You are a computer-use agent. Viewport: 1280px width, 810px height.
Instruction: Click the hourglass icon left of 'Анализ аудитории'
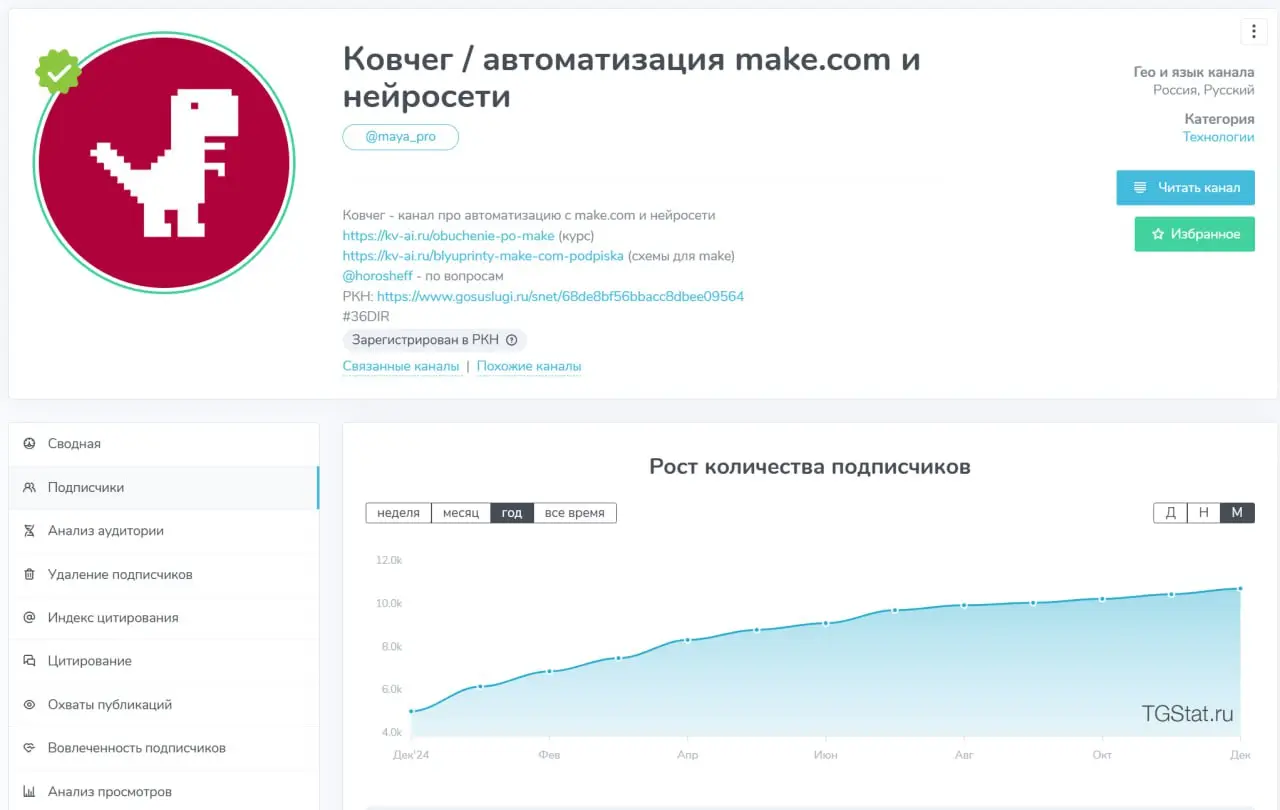coord(29,531)
